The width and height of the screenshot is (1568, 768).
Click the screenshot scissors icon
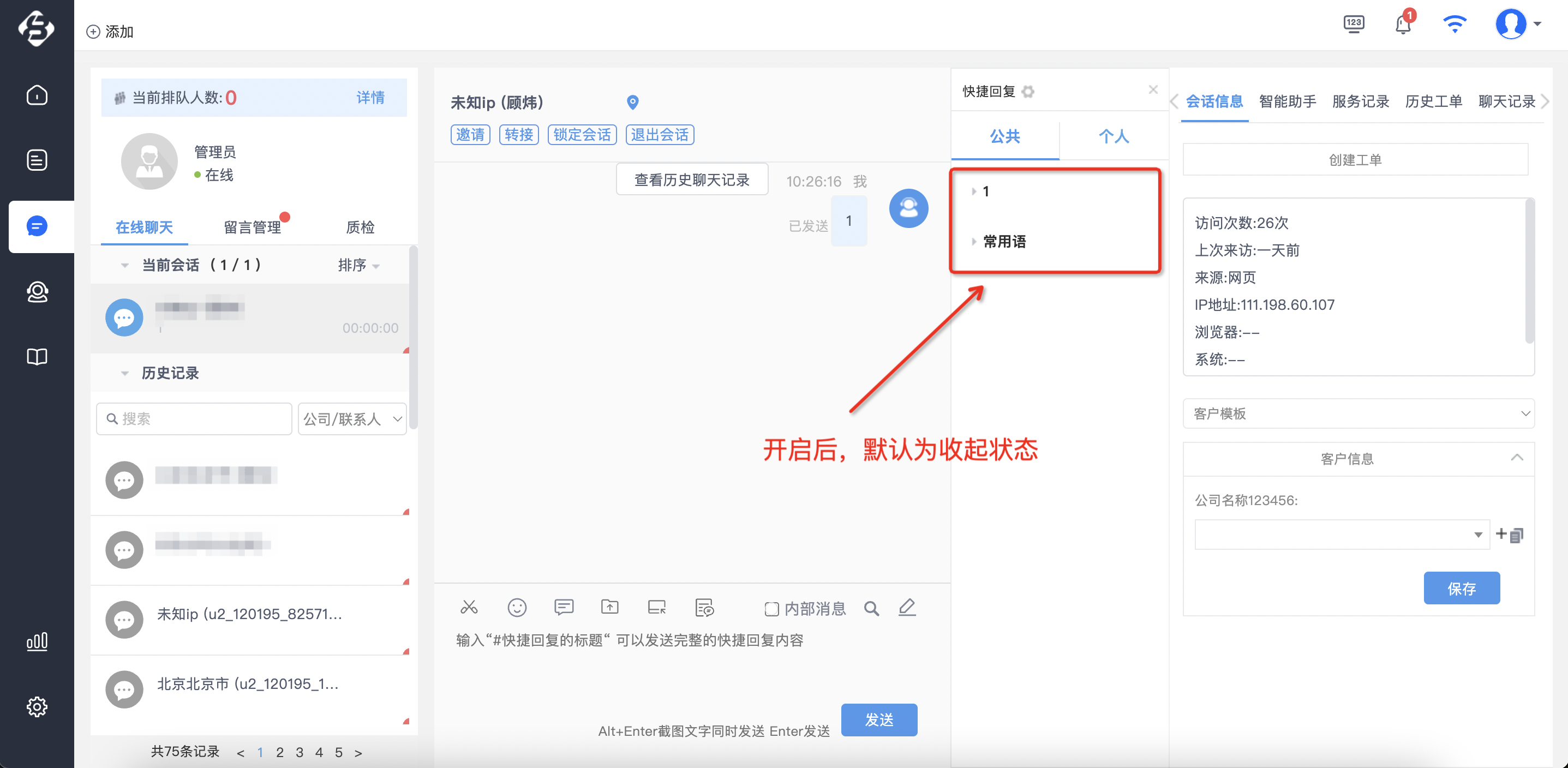[469, 607]
